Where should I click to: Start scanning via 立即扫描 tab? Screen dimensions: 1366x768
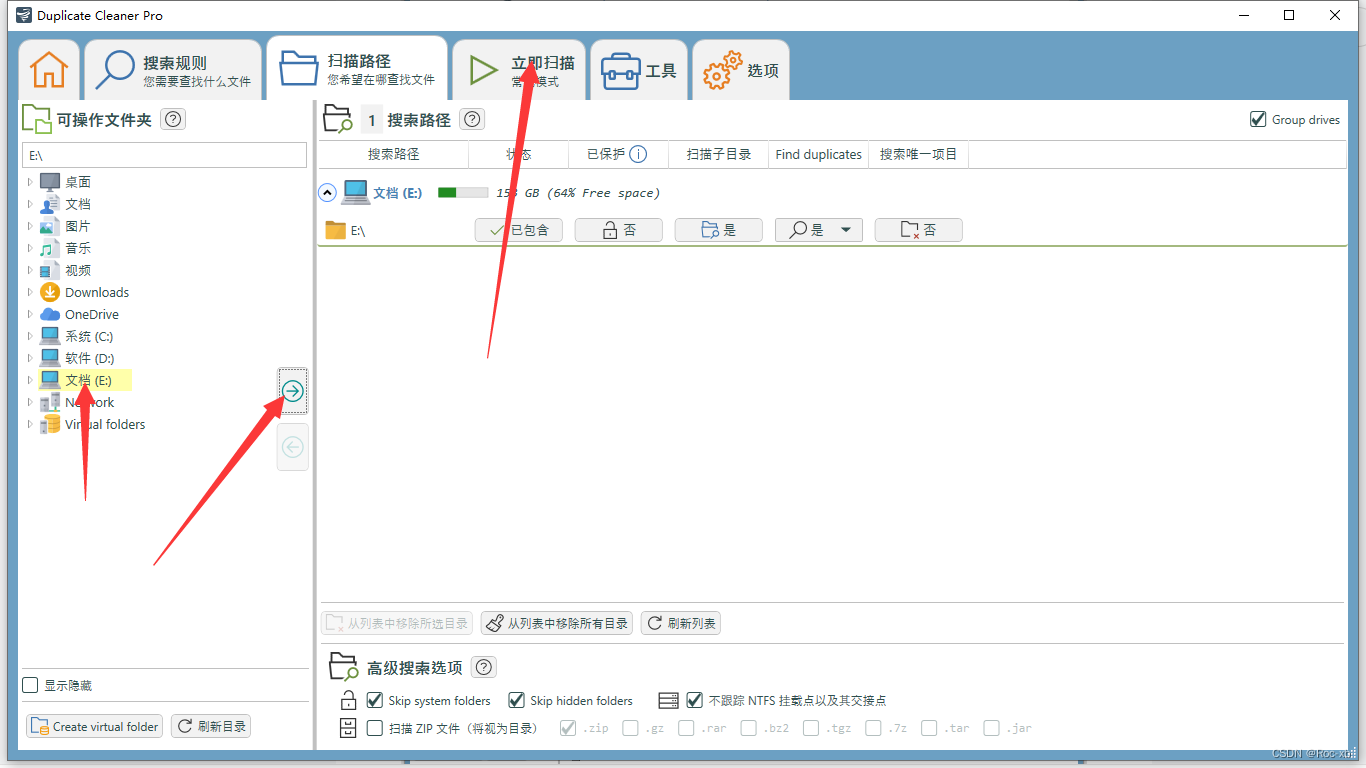coord(519,70)
